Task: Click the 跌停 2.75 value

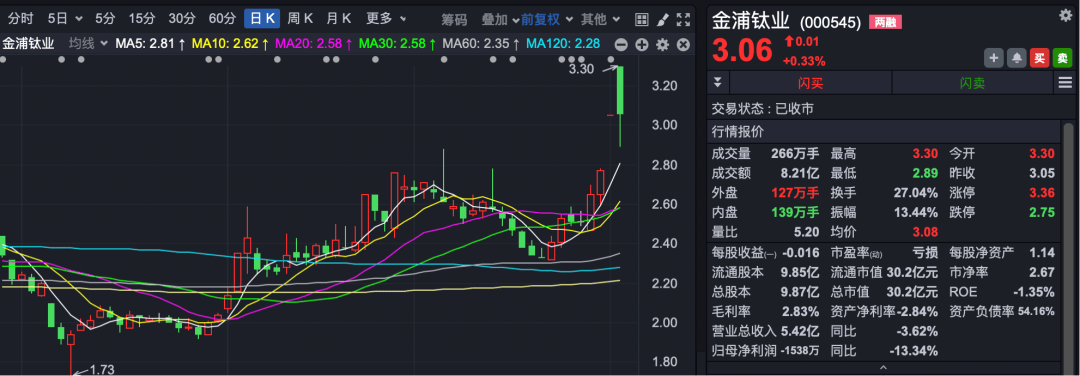Action: [x=1041, y=213]
